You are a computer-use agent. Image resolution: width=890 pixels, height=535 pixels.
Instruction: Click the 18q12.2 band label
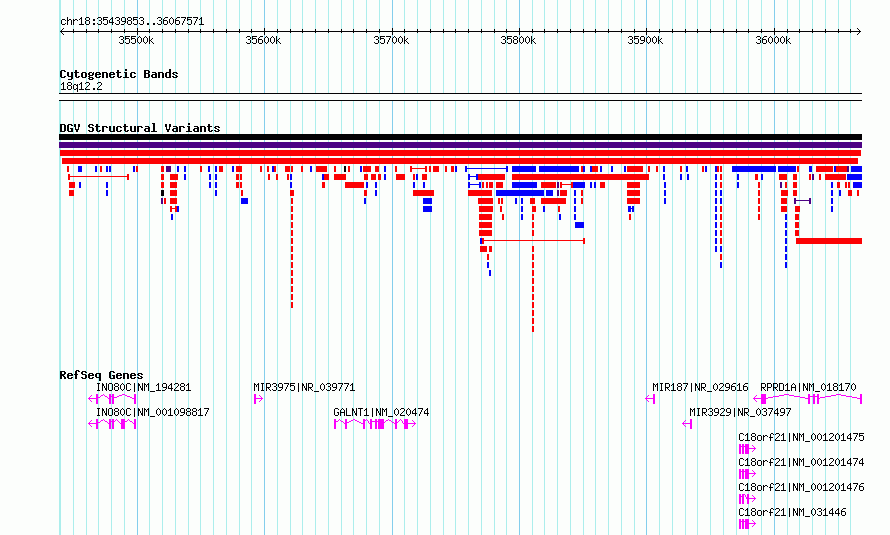pyautogui.click(x=81, y=86)
